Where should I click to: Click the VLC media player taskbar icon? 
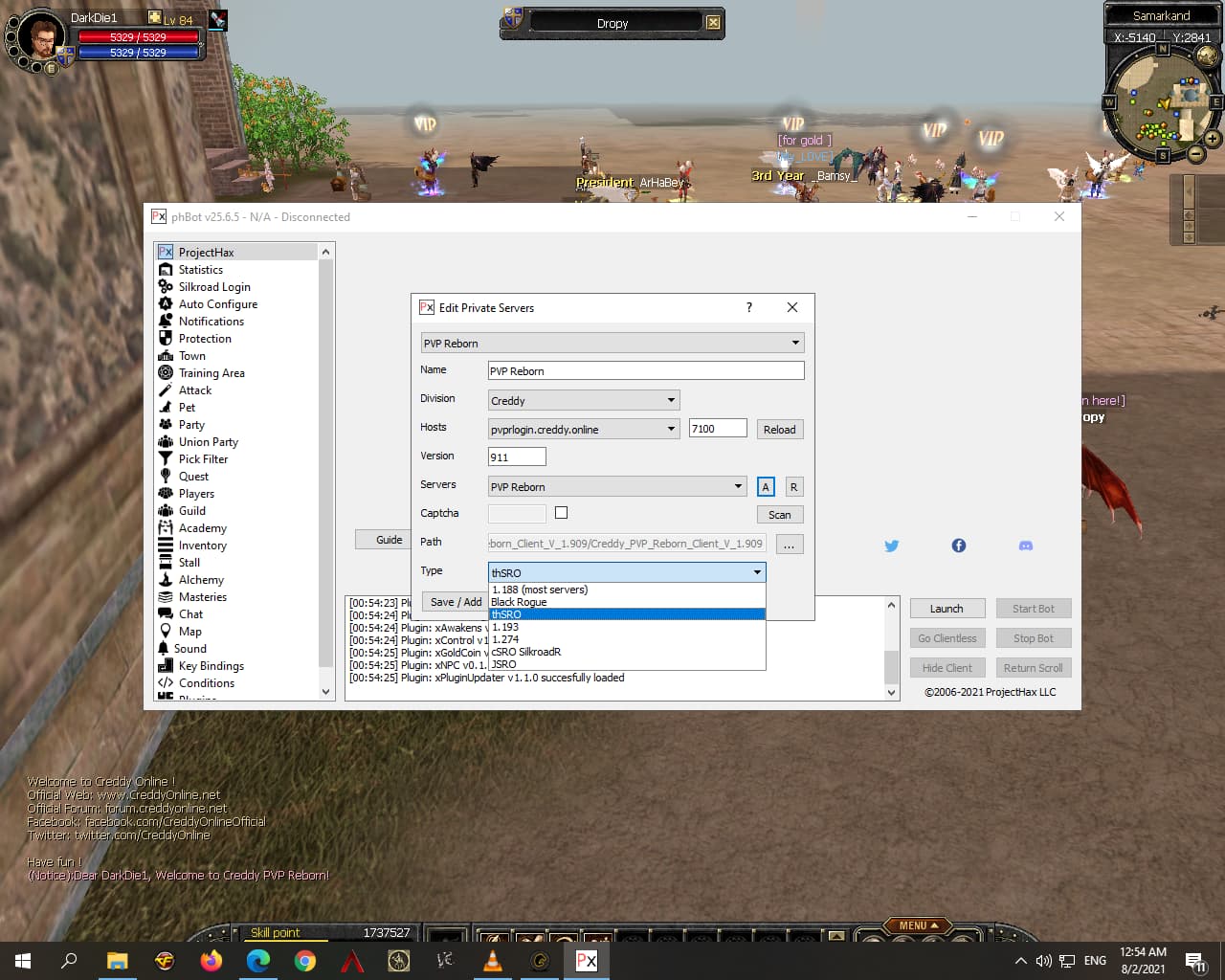coord(493,961)
